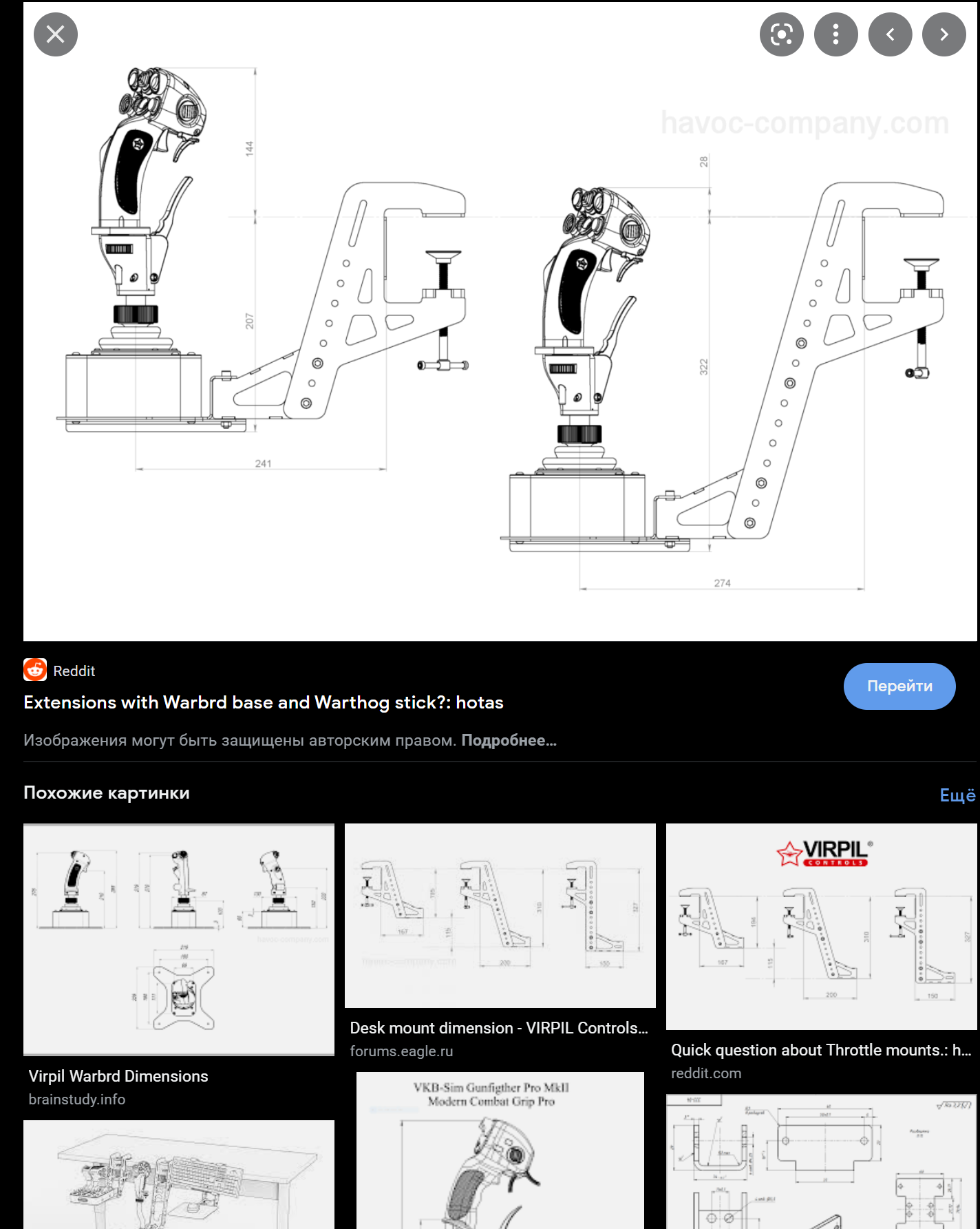Screen dimensions: 980x1229
Task: Open the three-dot more options menu
Action: point(836,34)
